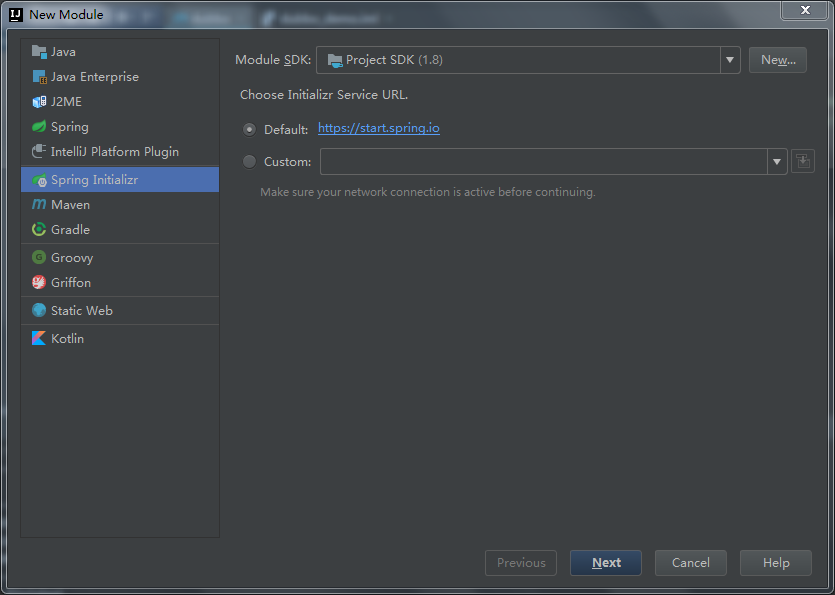The image size is (835, 595).
Task: Click the IntelliJ Platform Plugin icon
Action: pos(39,152)
